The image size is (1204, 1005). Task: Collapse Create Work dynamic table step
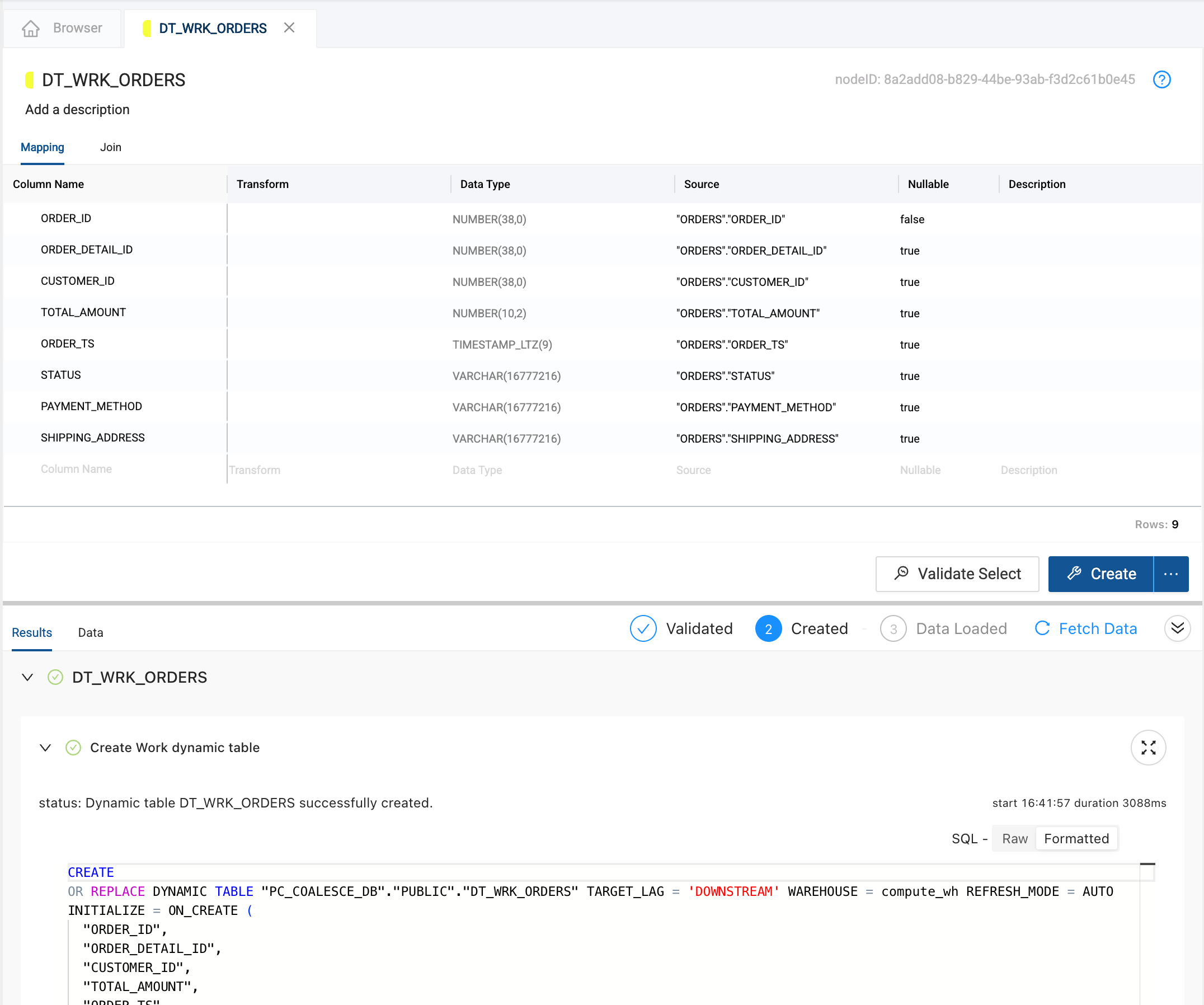click(x=45, y=747)
